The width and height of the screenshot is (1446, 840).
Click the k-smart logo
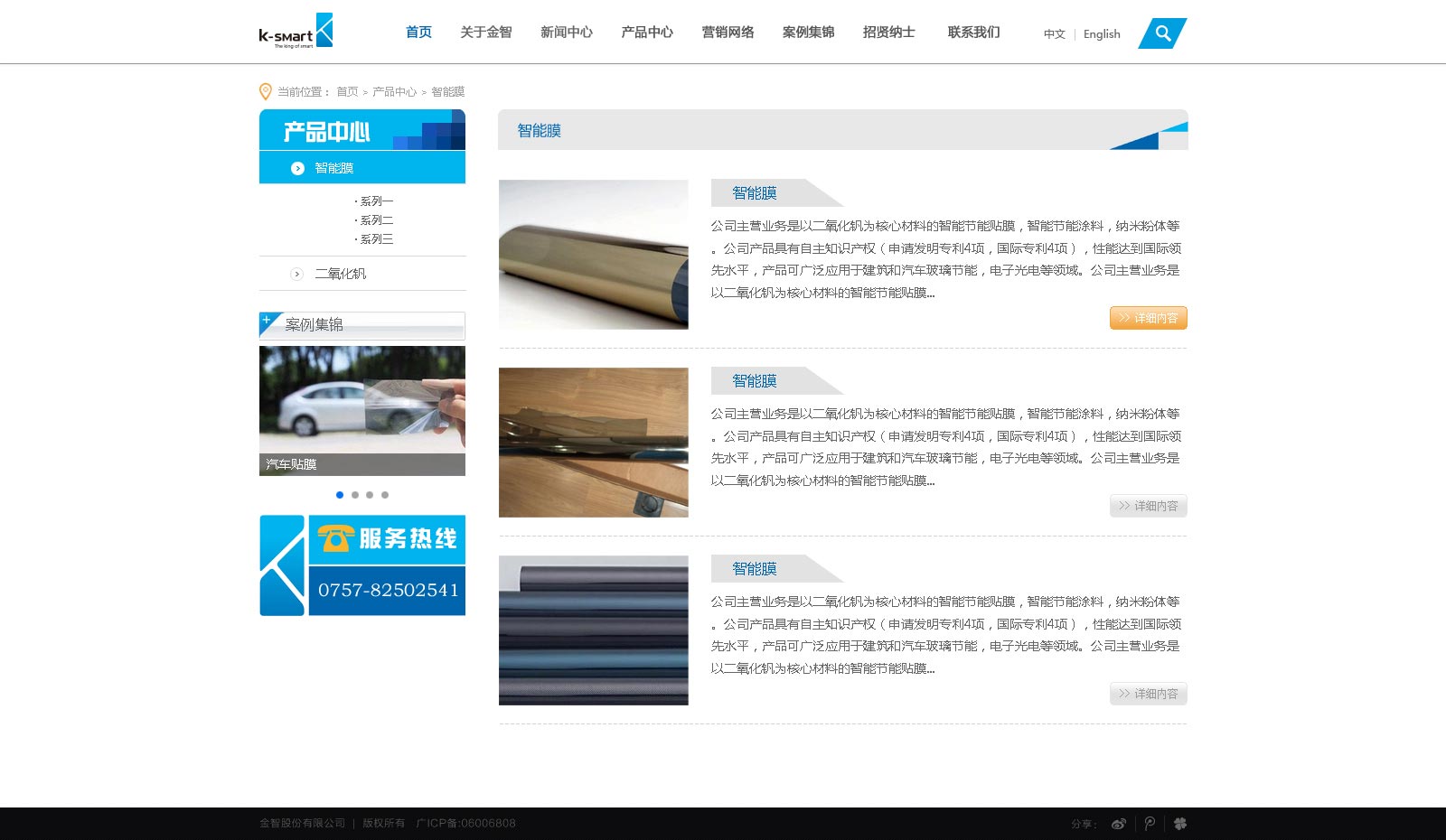(296, 32)
